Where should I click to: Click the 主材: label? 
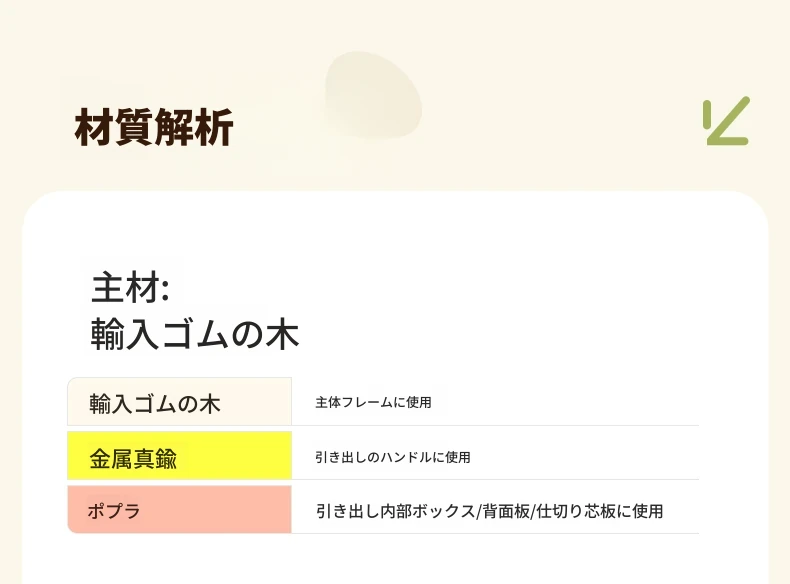point(130,287)
